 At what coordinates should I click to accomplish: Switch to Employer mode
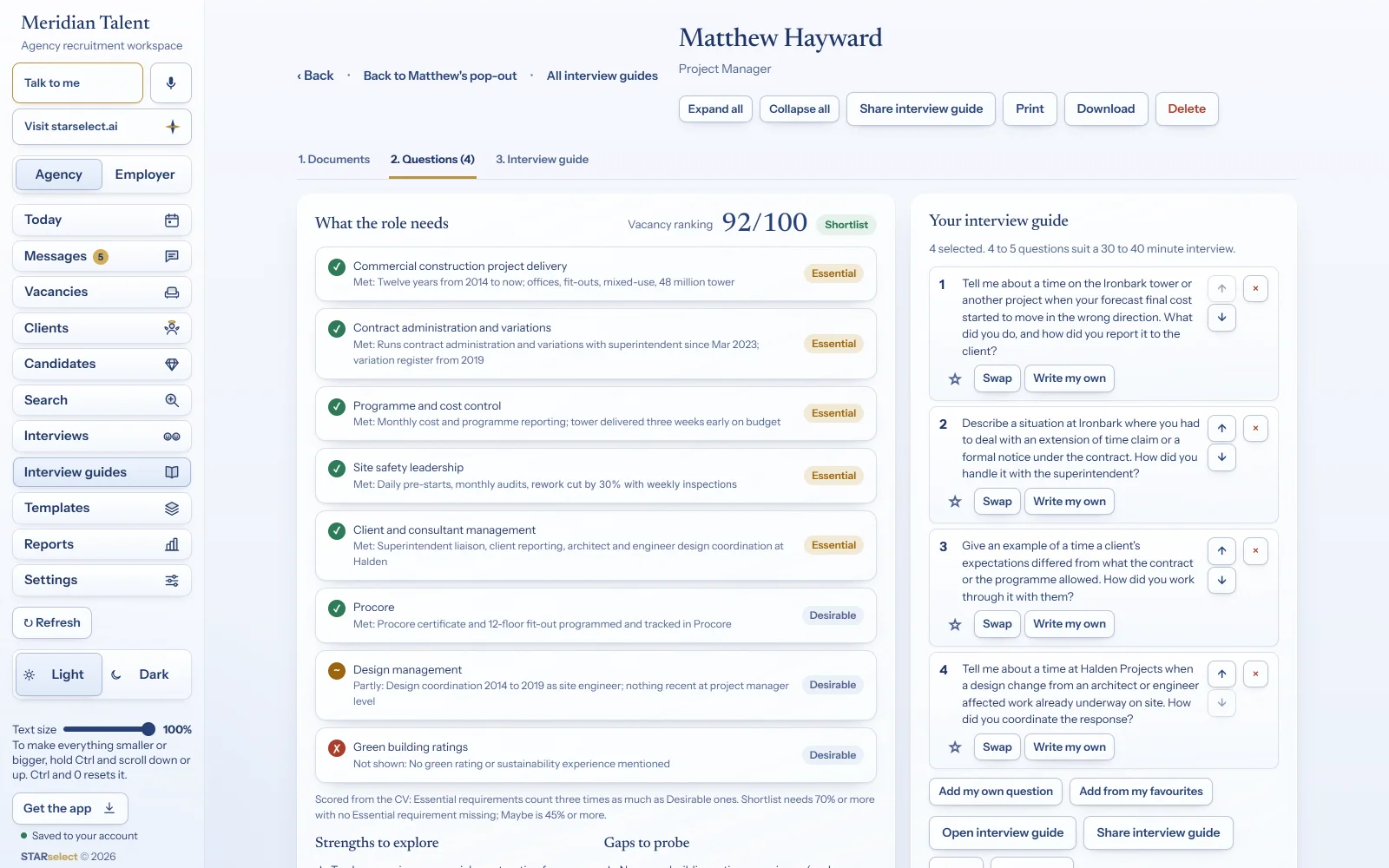pyautogui.click(x=145, y=174)
